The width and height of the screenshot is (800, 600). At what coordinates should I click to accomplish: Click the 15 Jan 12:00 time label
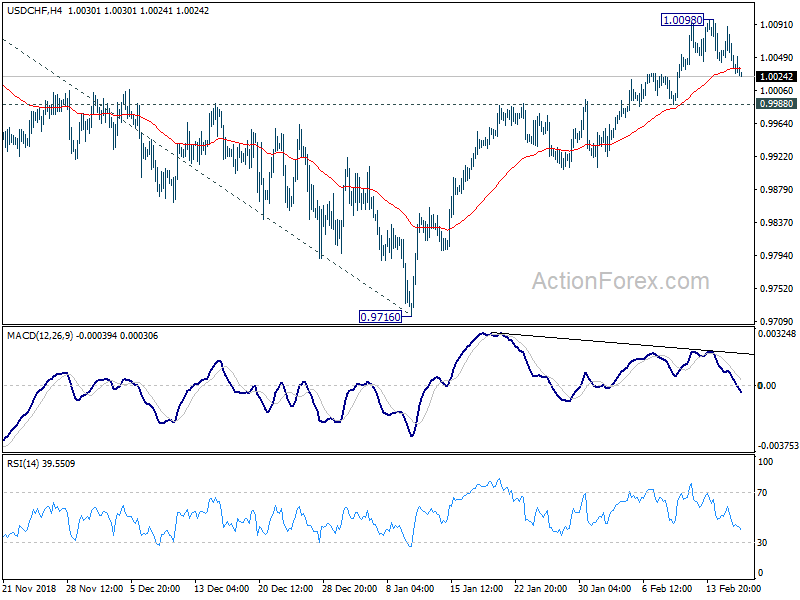click(x=477, y=588)
